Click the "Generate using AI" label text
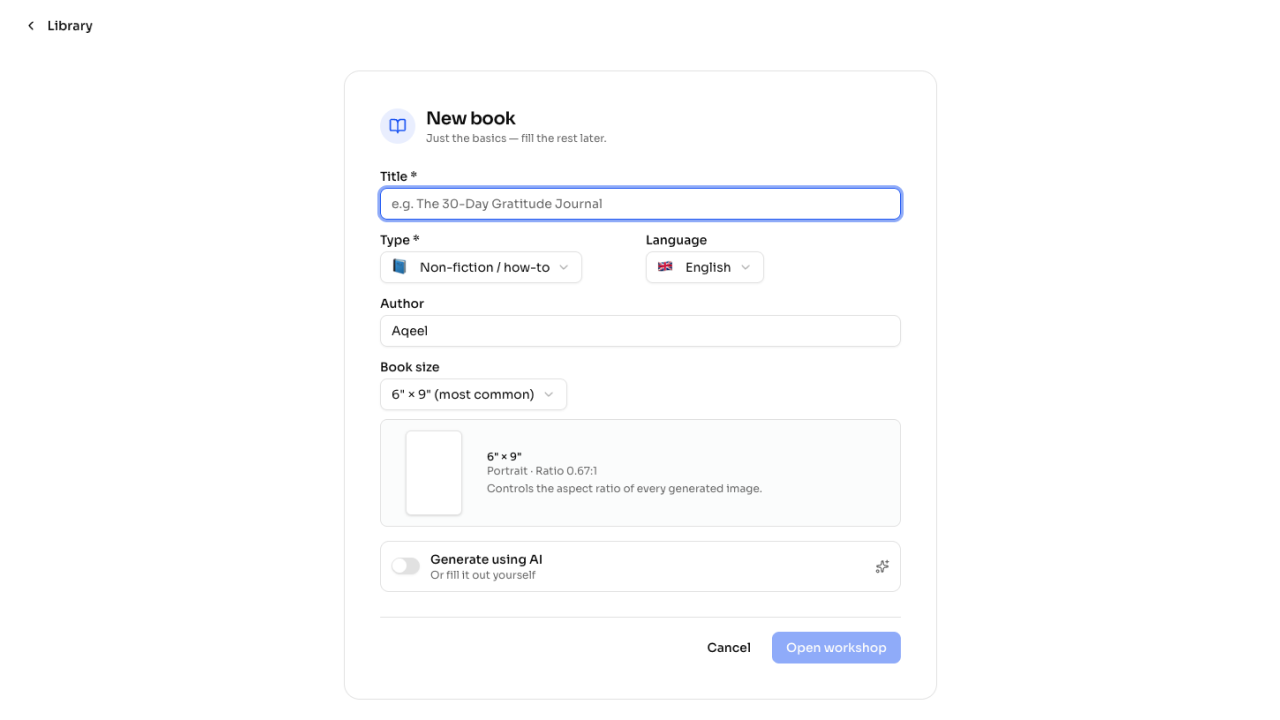 click(x=486, y=559)
